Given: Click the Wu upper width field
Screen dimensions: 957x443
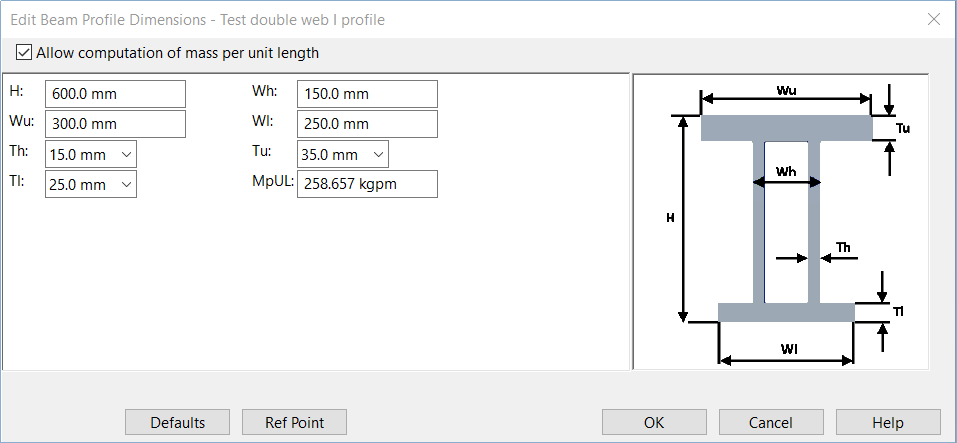Looking at the screenshot, I should point(115,124).
